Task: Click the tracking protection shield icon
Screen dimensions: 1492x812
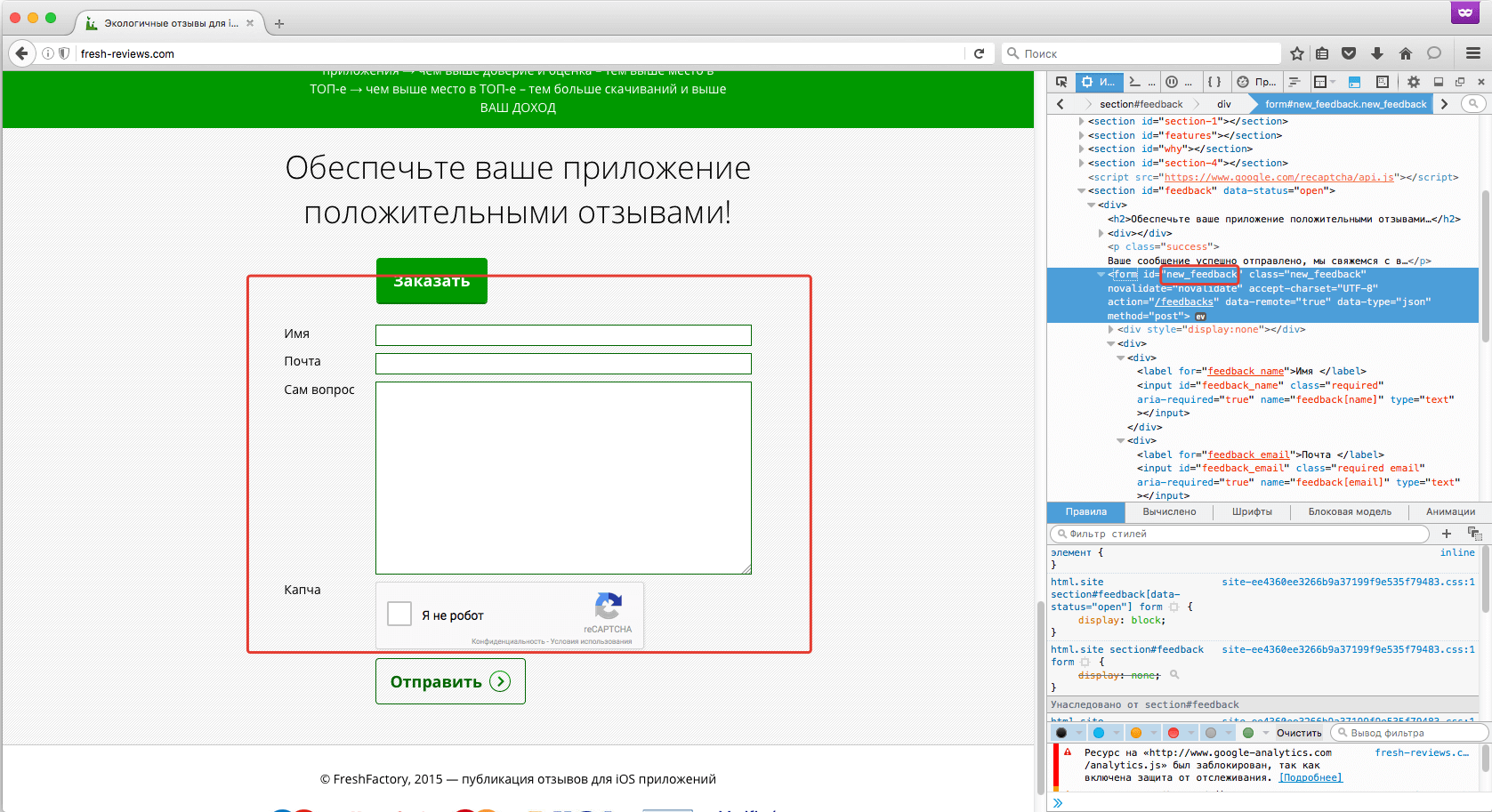Action: [64, 53]
